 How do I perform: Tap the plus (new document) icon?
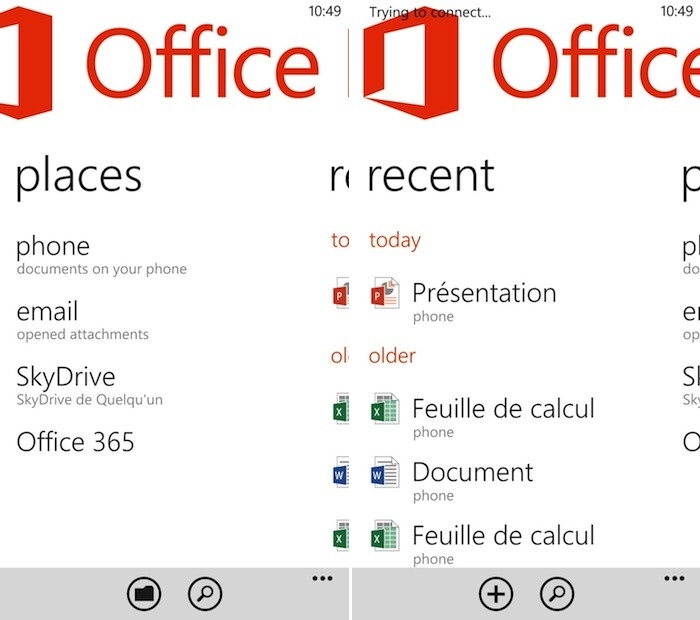[x=496, y=594]
